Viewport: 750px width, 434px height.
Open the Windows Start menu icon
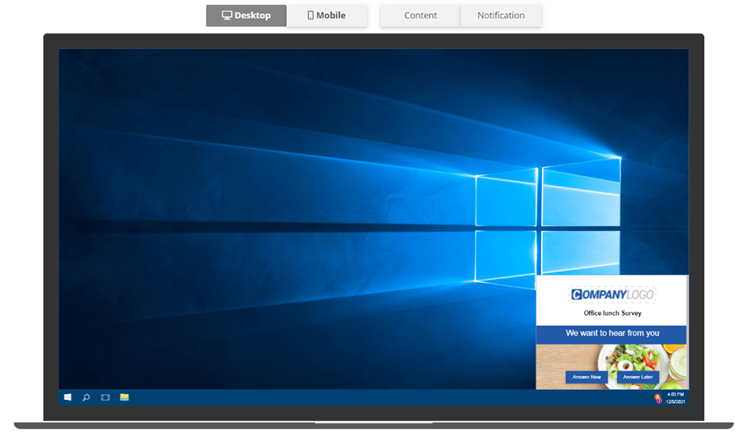(67, 397)
